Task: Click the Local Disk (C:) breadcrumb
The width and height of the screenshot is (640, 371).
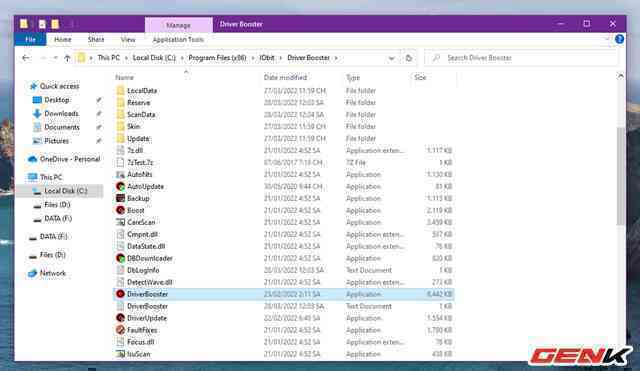Action: 154,58
